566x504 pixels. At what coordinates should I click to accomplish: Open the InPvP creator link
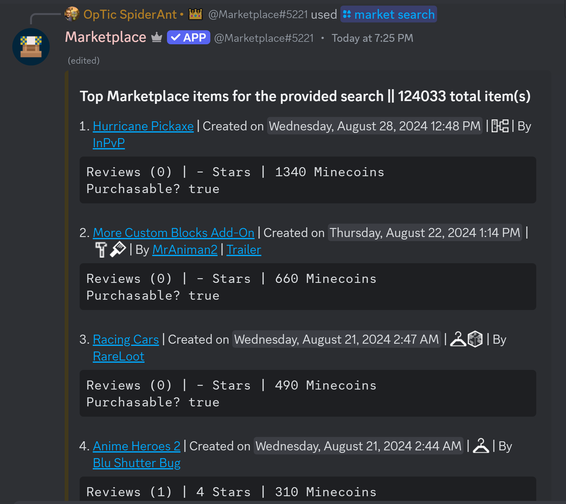point(109,143)
